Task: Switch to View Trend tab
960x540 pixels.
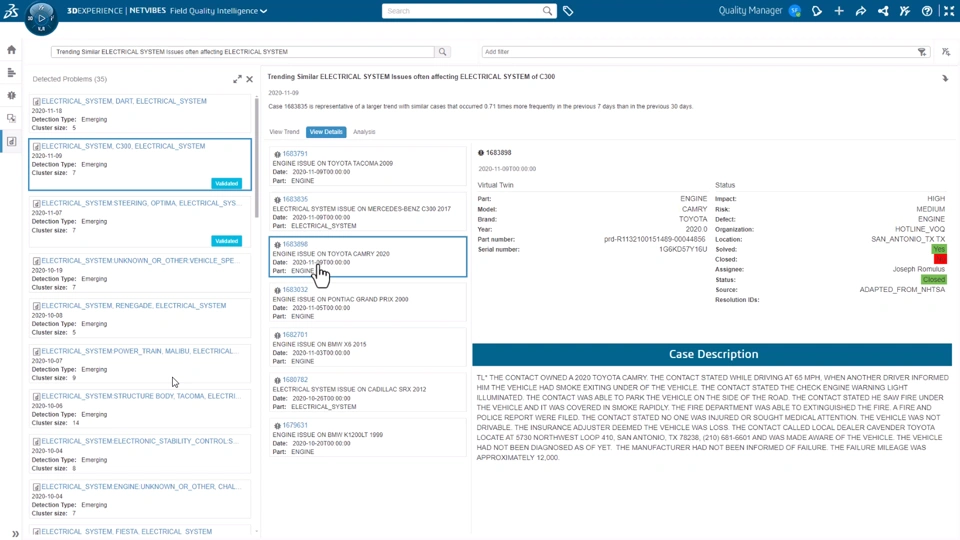Action: 284,132
